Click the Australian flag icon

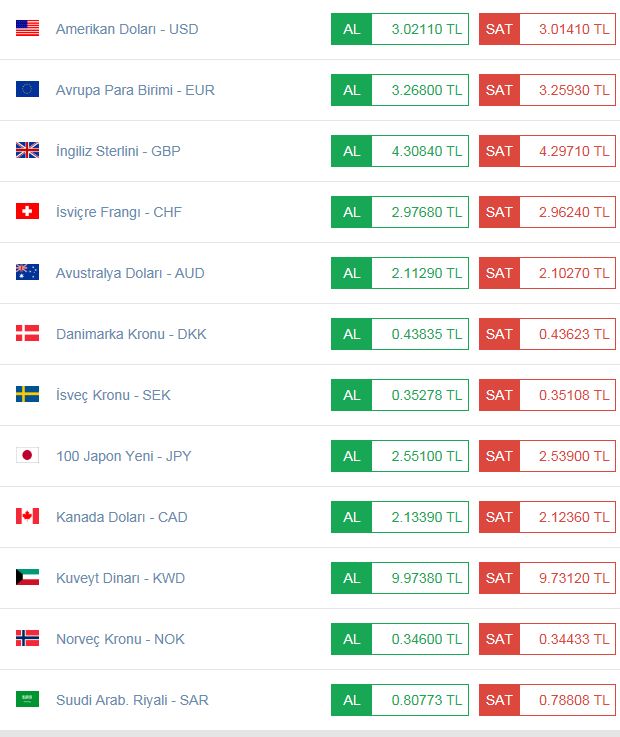tap(27, 272)
